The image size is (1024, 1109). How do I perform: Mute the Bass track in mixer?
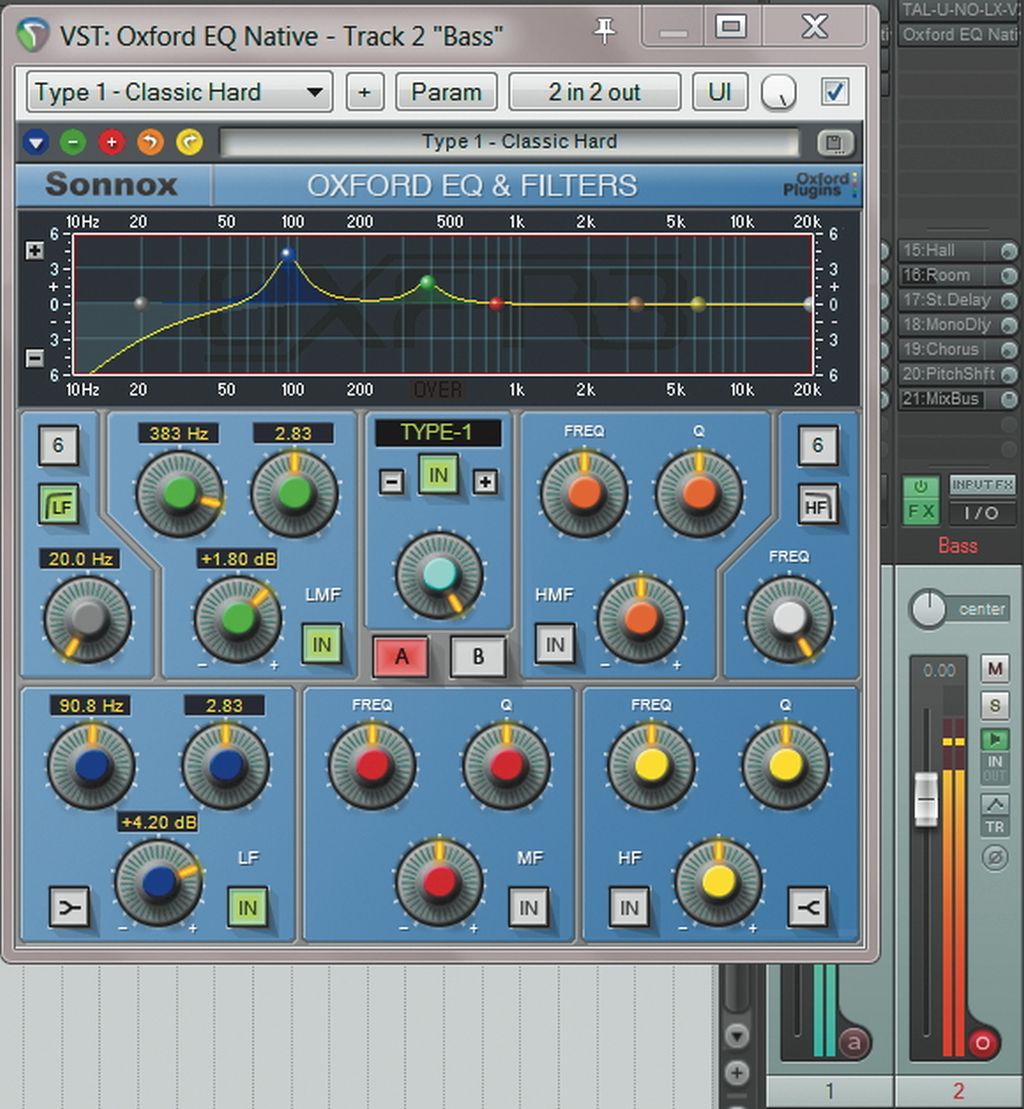995,668
